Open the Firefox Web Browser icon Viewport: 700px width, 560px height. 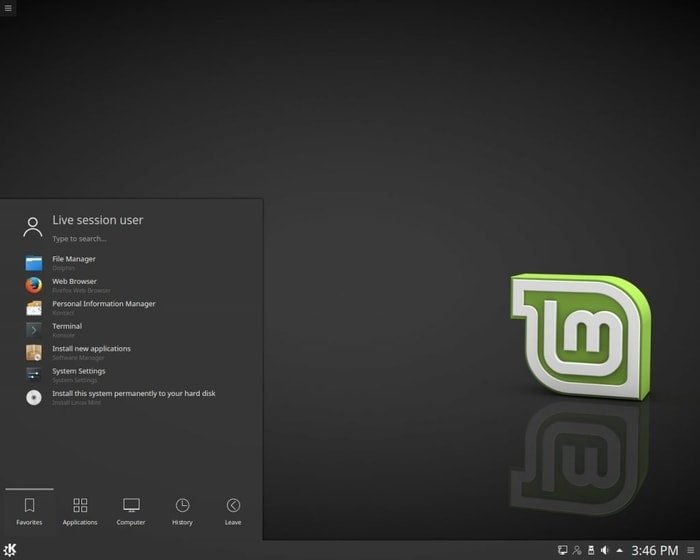point(34,285)
